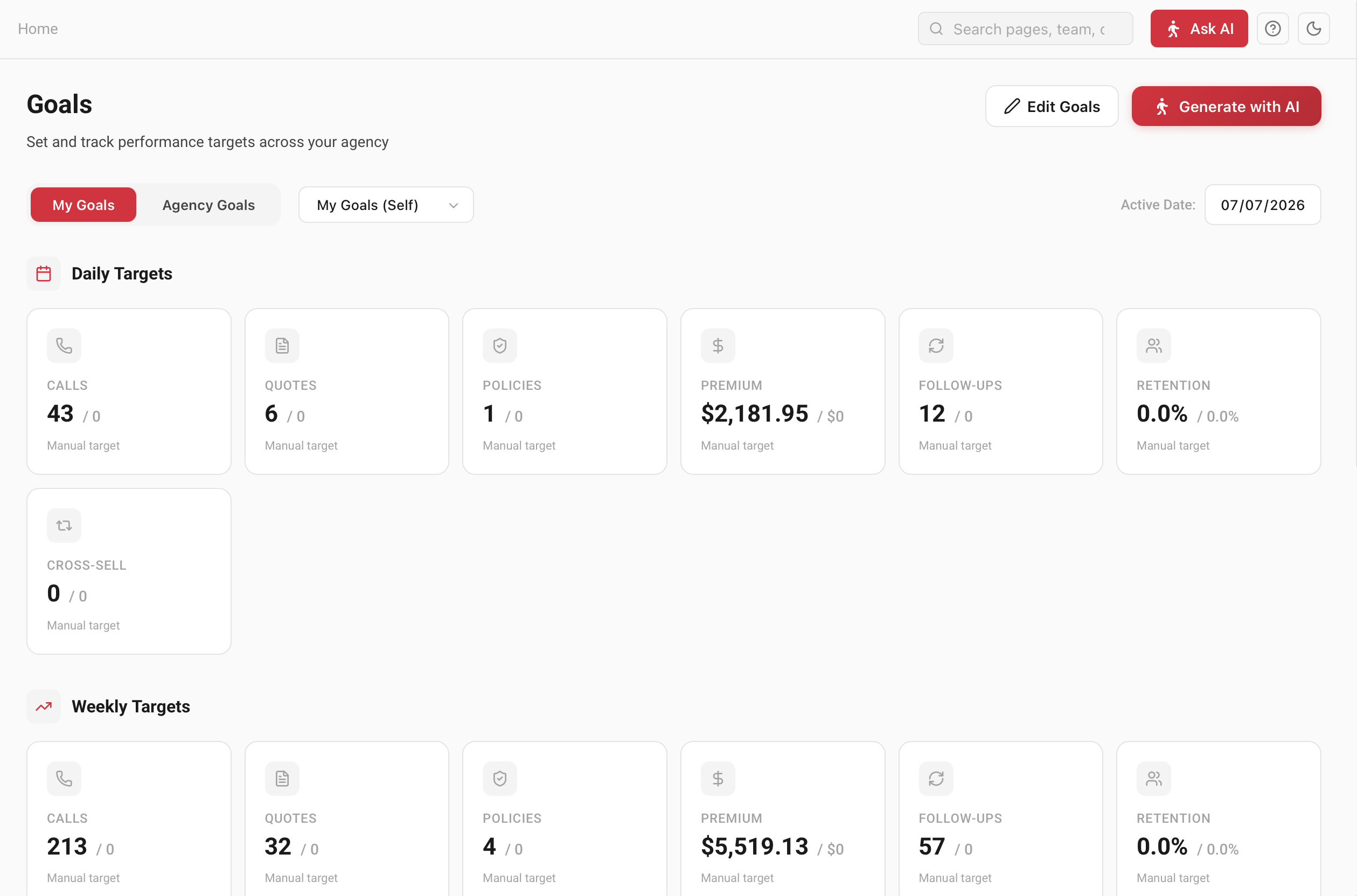The height and width of the screenshot is (896, 1357).
Task: Go to the Home breadcrumb
Action: click(38, 29)
